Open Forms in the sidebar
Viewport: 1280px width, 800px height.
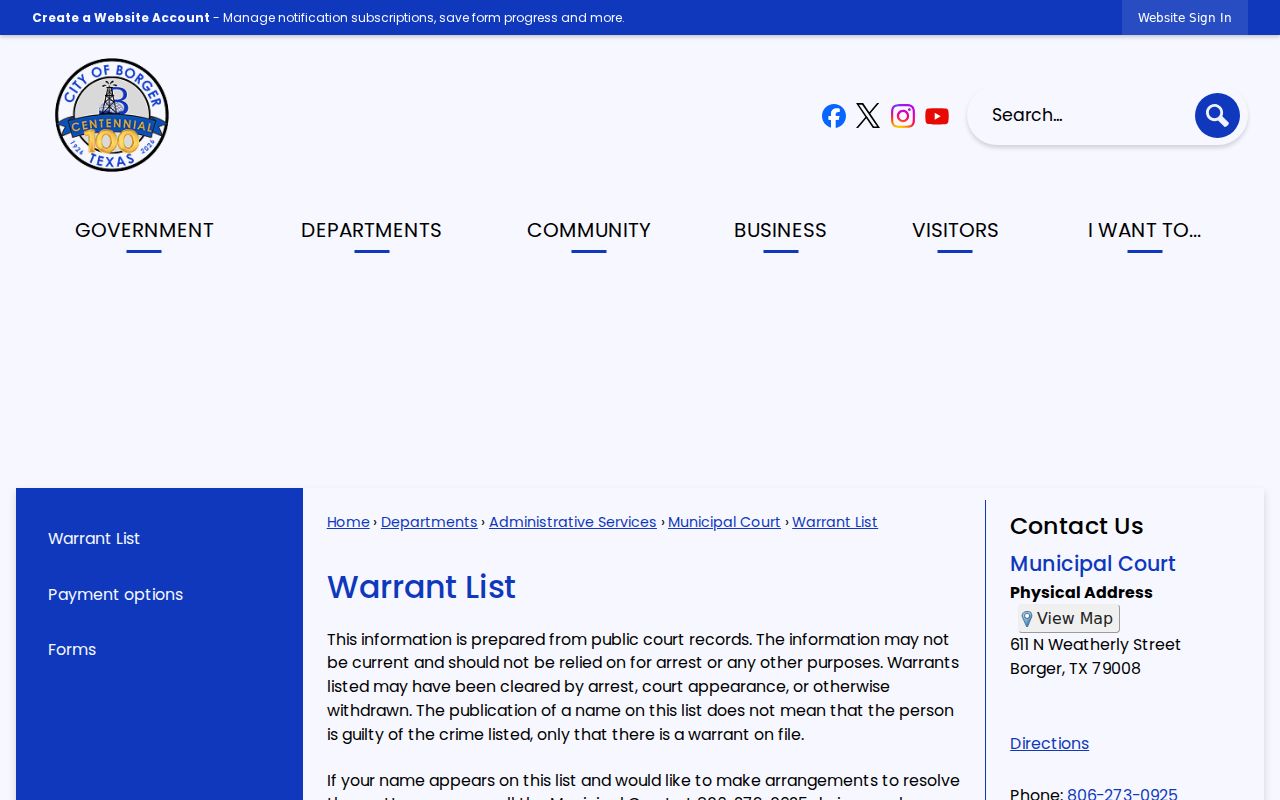72,649
